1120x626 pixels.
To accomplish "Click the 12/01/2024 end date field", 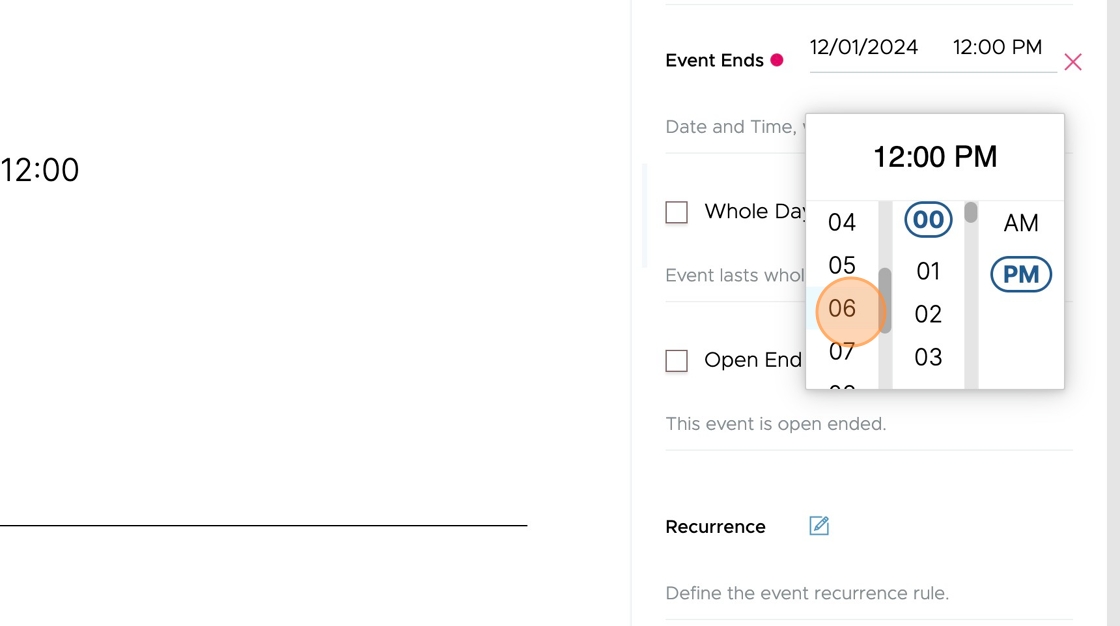I will (x=864, y=47).
